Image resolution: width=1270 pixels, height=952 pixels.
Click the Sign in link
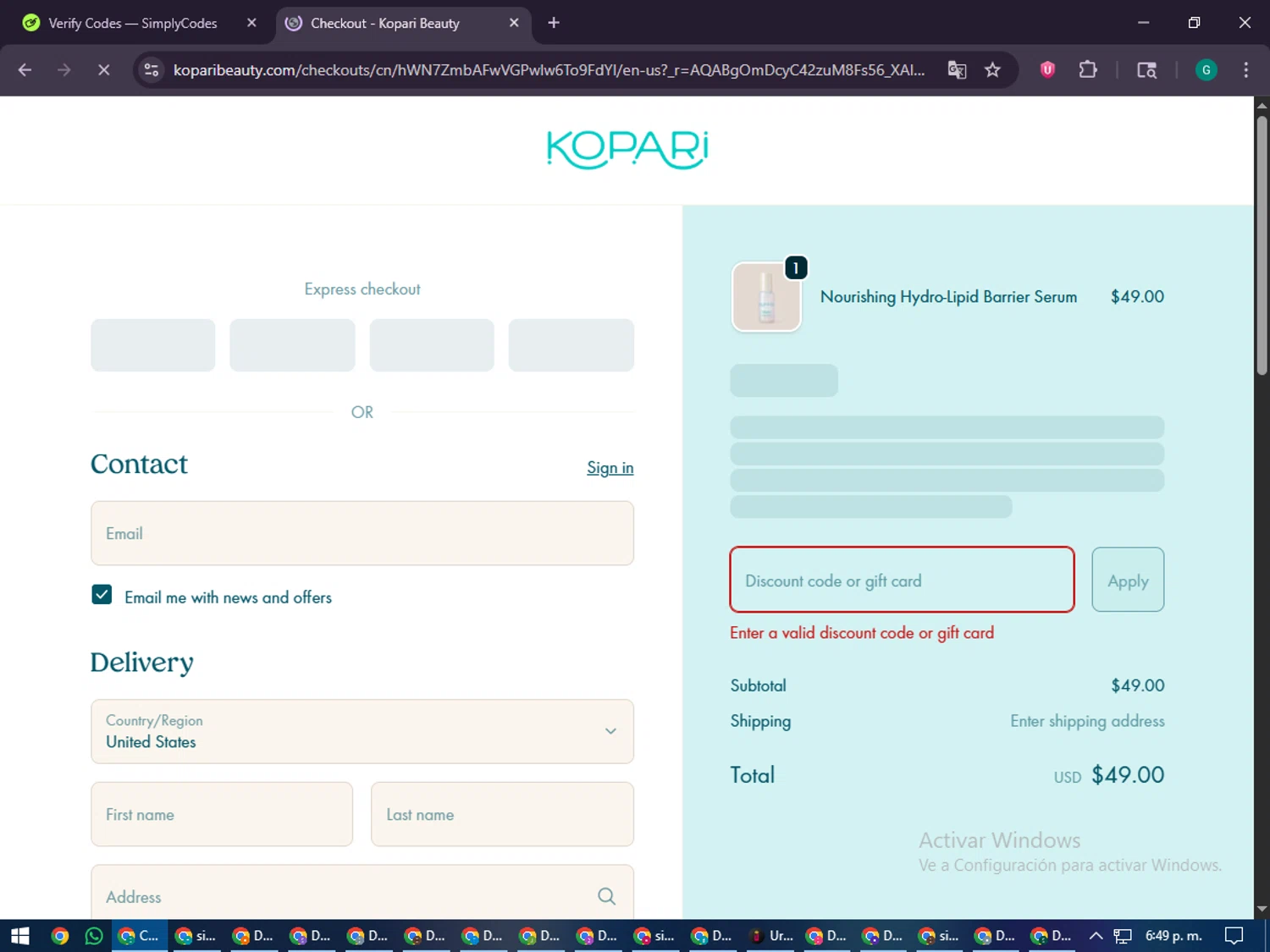coord(610,468)
